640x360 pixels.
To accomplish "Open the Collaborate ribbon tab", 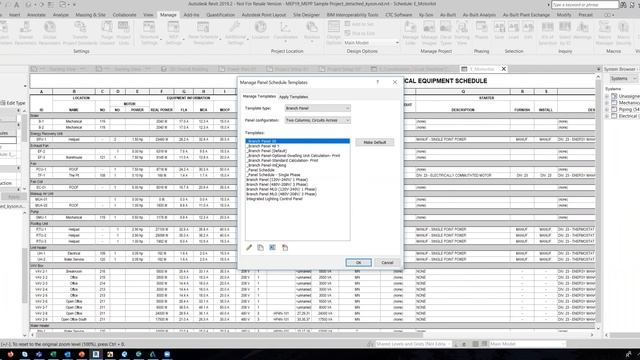I will [x=124, y=15].
